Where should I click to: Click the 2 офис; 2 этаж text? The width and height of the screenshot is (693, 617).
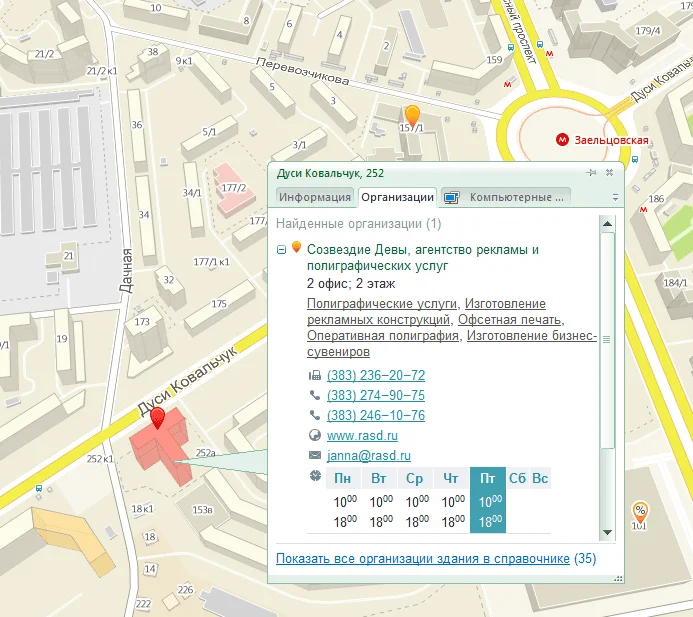[x=351, y=283]
